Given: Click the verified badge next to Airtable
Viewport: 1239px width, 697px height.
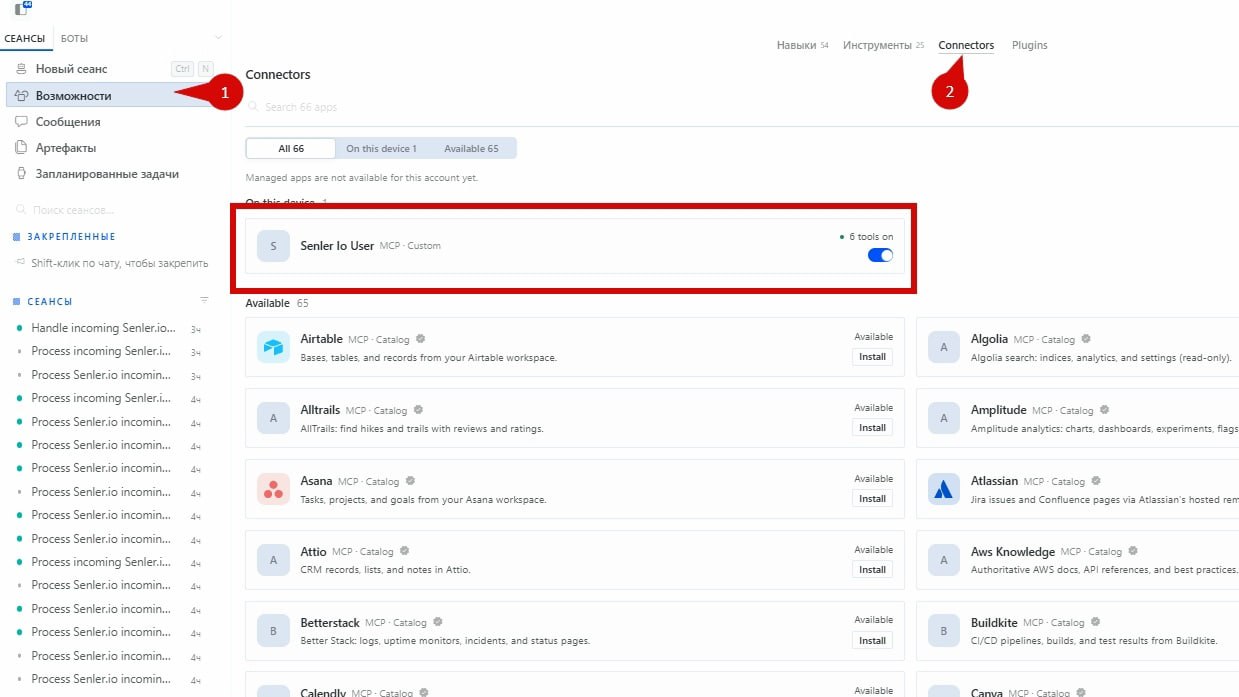Looking at the screenshot, I should coord(421,339).
